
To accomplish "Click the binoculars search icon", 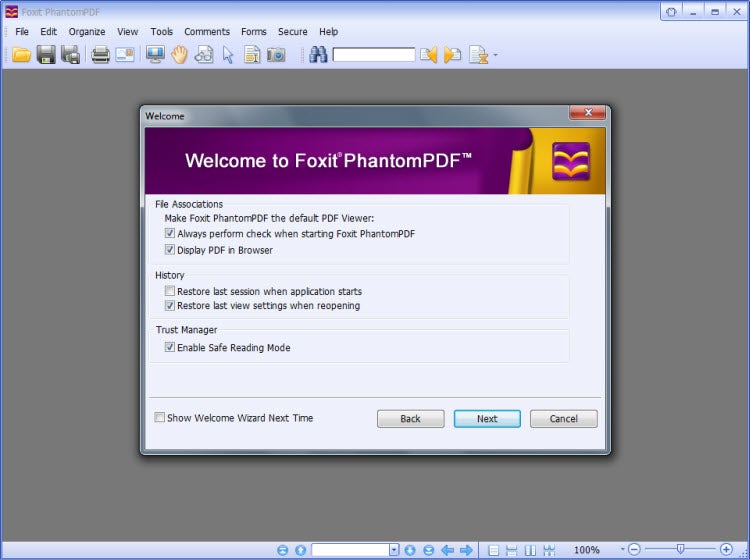I will pyautogui.click(x=318, y=55).
